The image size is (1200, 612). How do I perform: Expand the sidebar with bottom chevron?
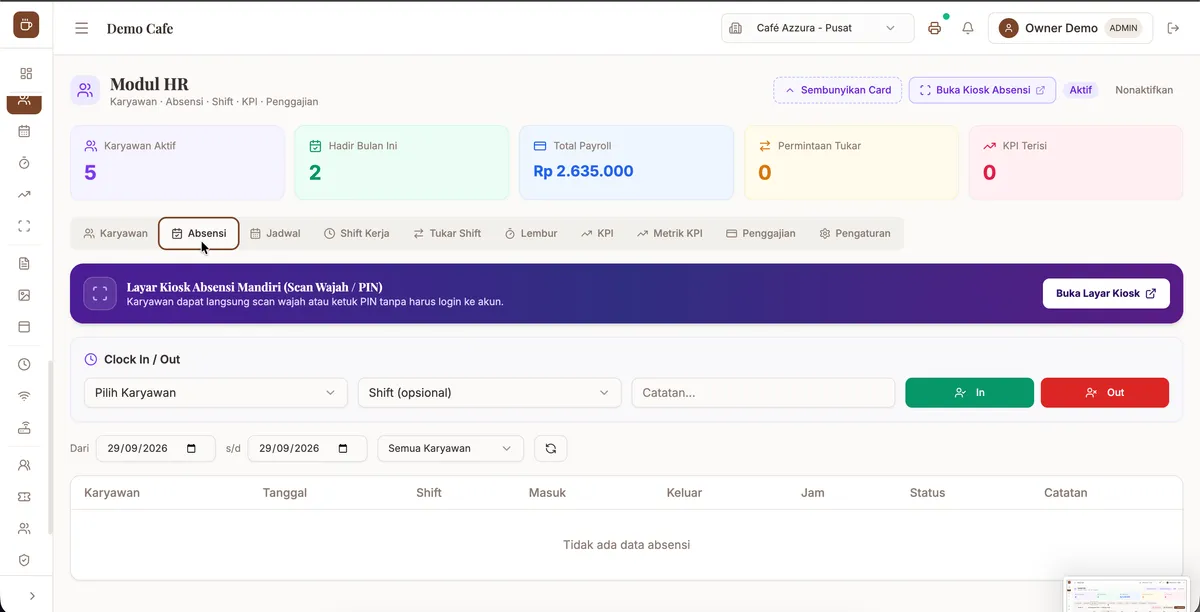tap(32, 596)
